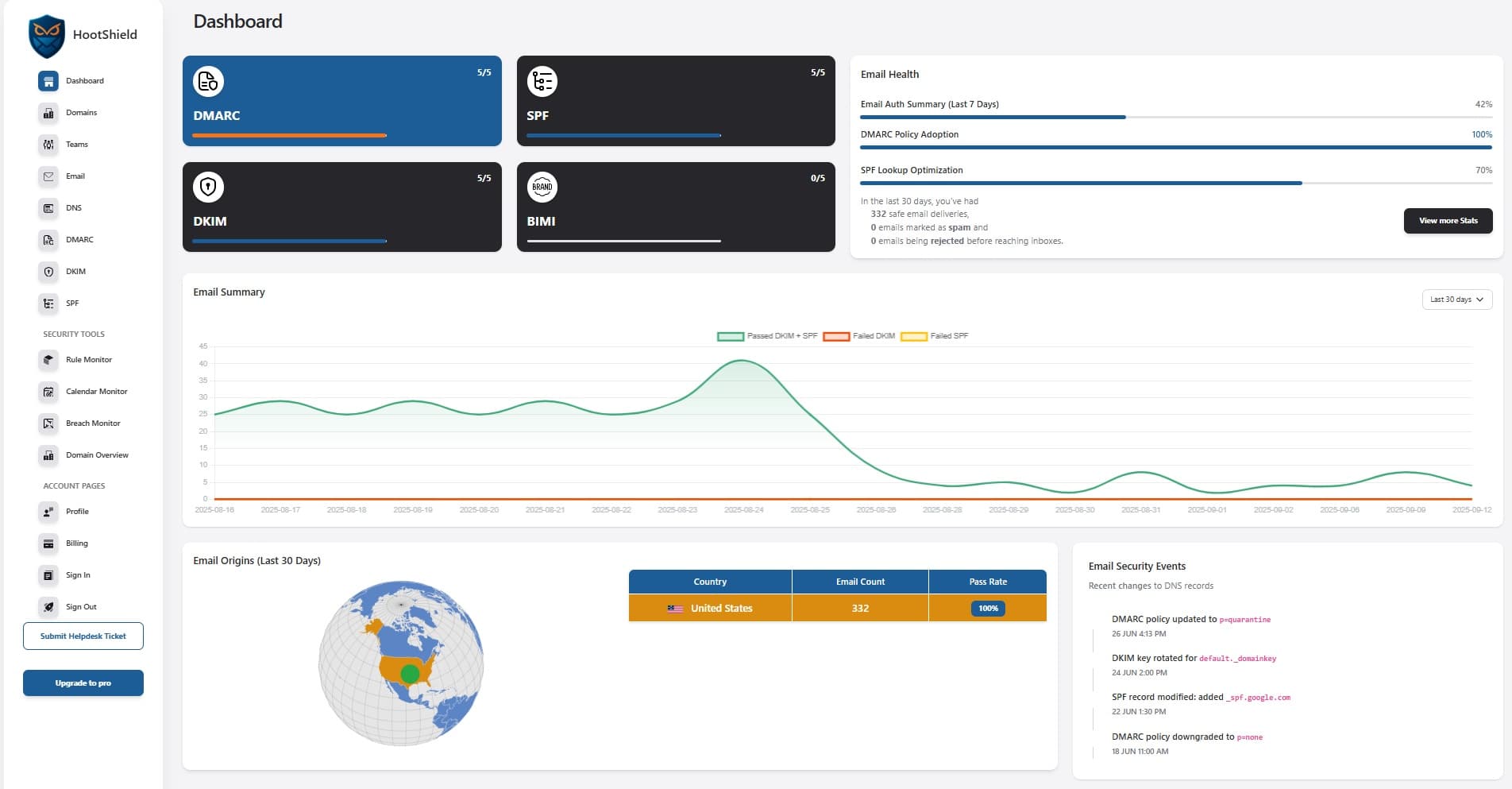Viewport: 1512px width, 789px height.
Task: Submit a Helpdesk Ticket button
Action: point(83,636)
